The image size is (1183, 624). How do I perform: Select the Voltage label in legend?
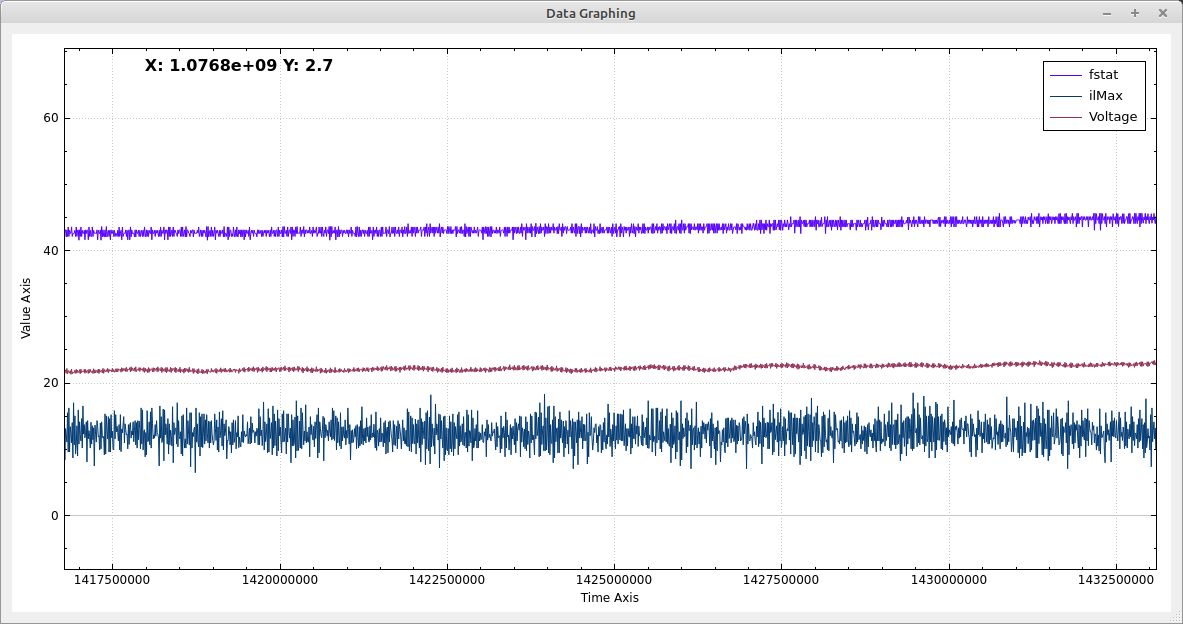1112,117
